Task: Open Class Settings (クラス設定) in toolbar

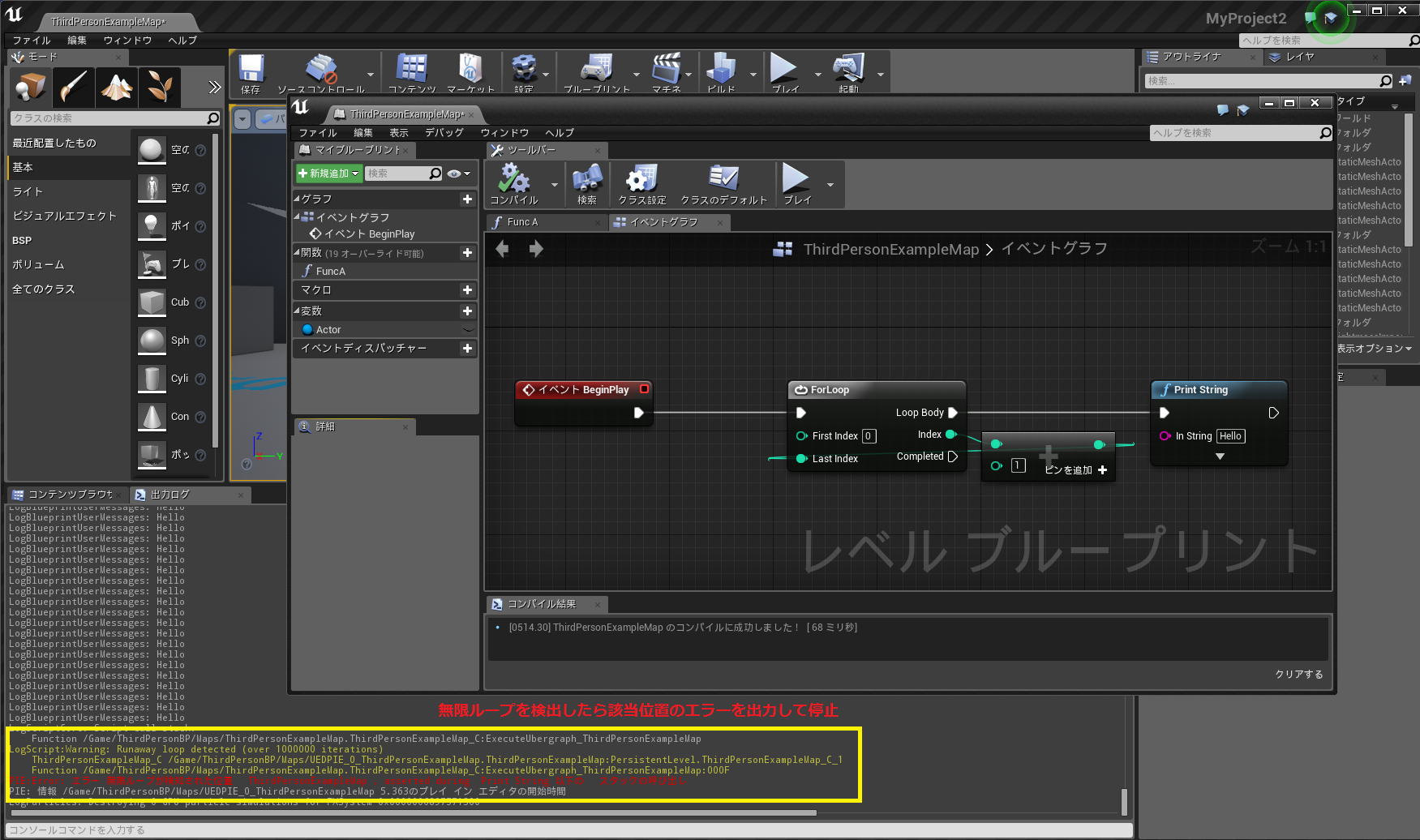Action: 642,184
